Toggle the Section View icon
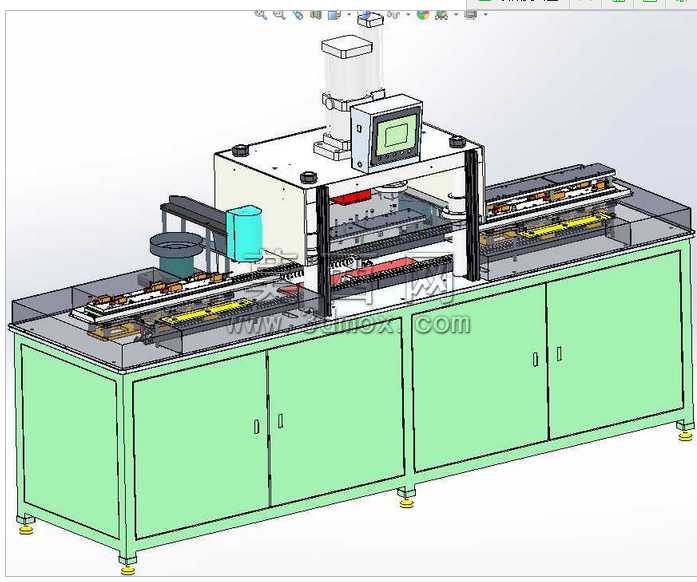The height and width of the screenshot is (582, 697). (x=316, y=14)
